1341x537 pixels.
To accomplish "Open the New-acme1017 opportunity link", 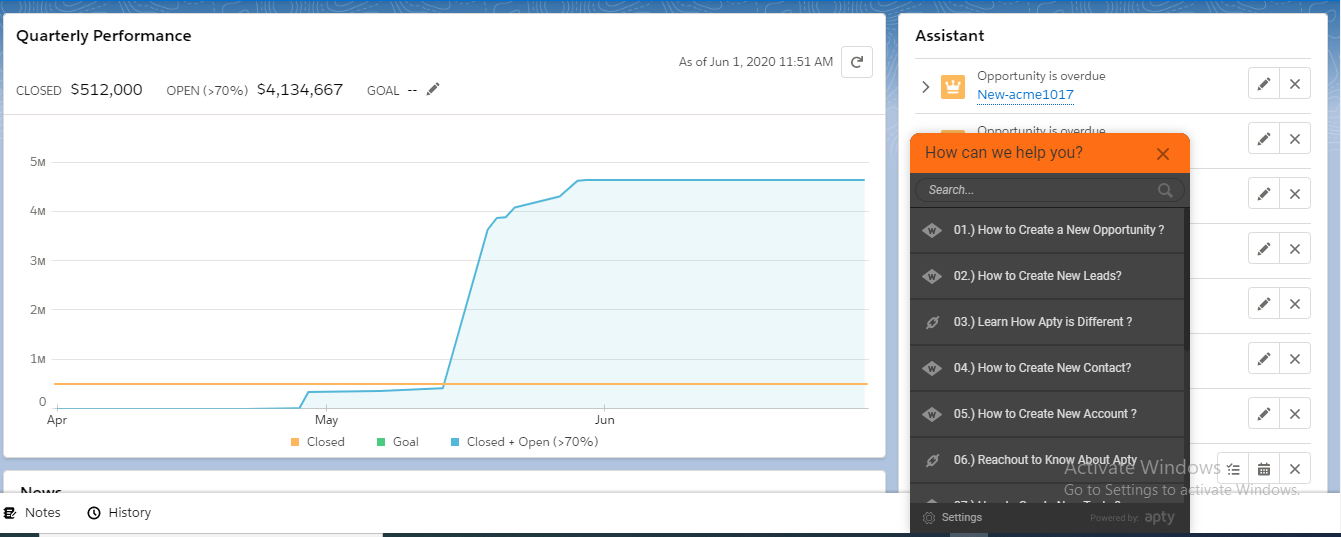I will coord(1025,95).
